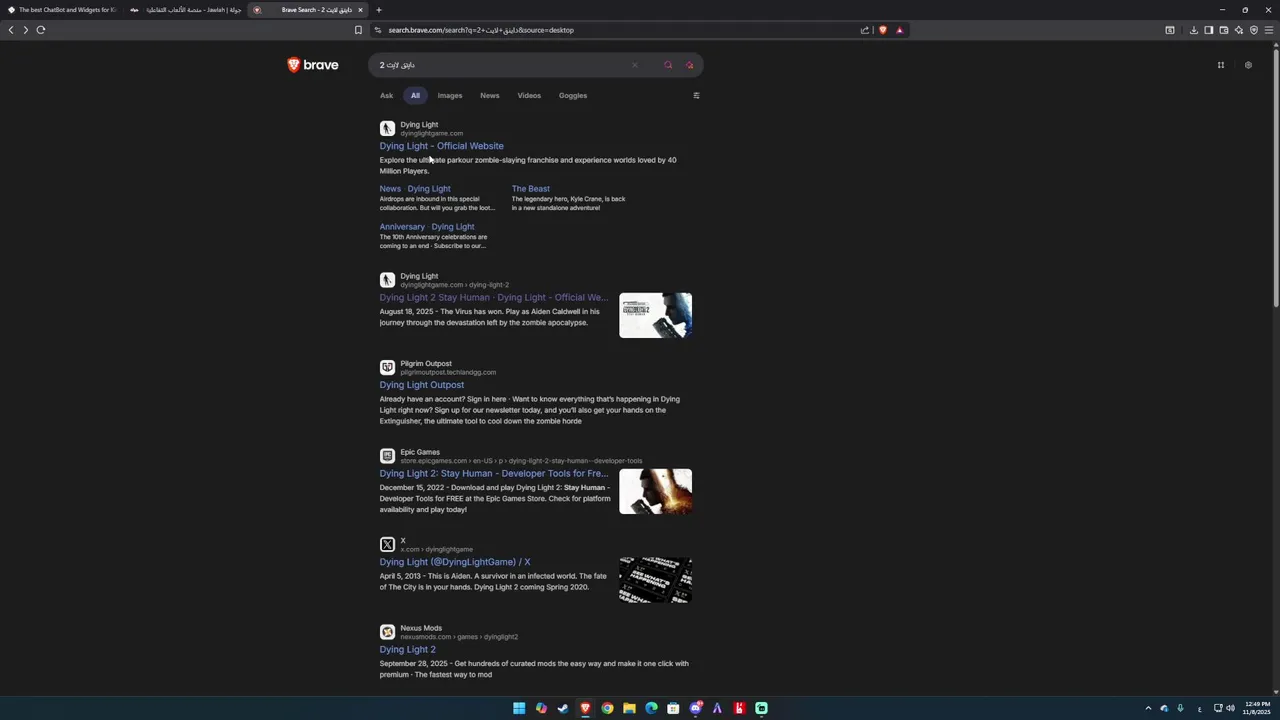The height and width of the screenshot is (720, 1280).
Task: Switch to News results
Action: coord(489,95)
